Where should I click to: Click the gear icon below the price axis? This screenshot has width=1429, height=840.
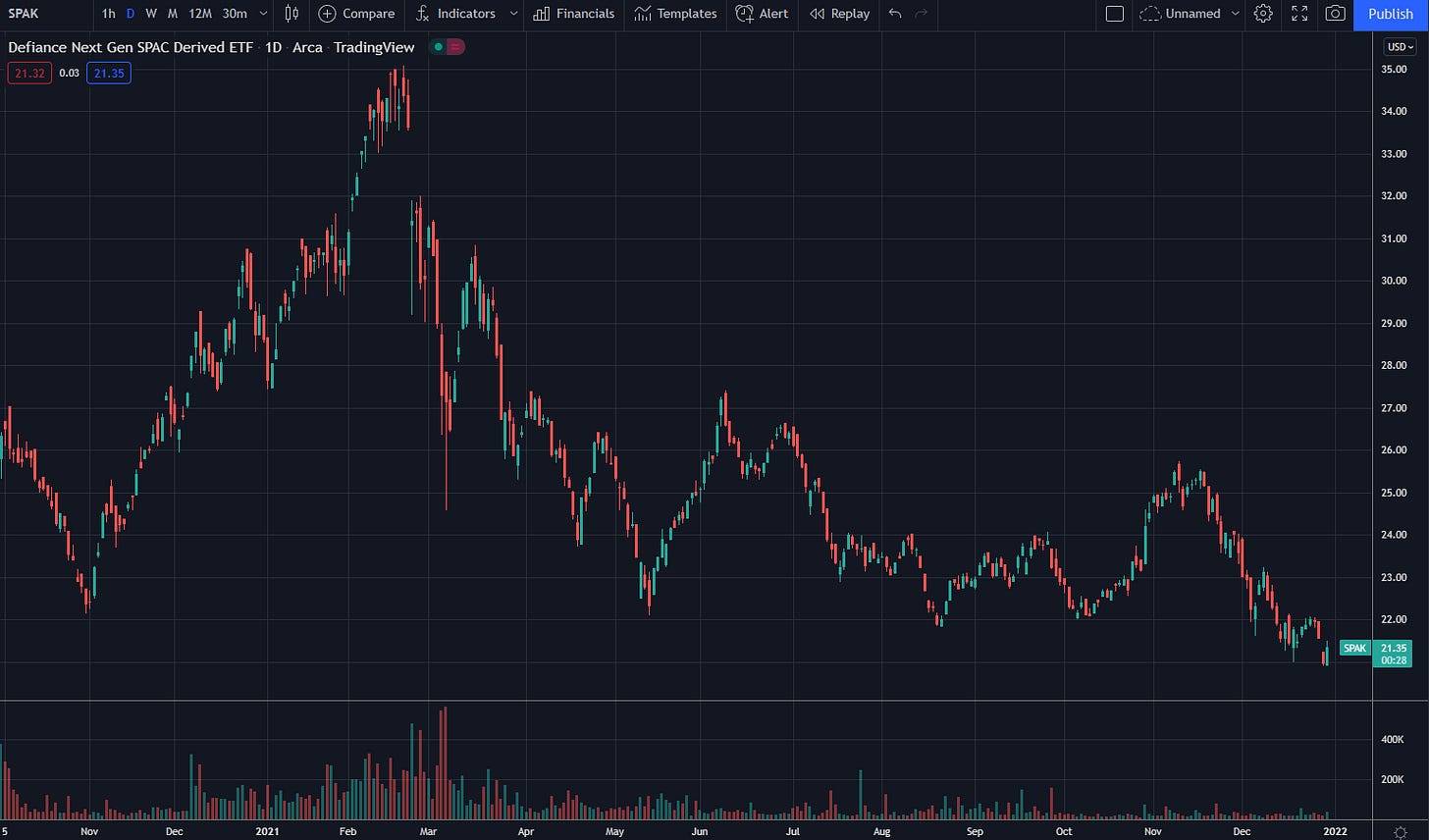tap(1400, 831)
